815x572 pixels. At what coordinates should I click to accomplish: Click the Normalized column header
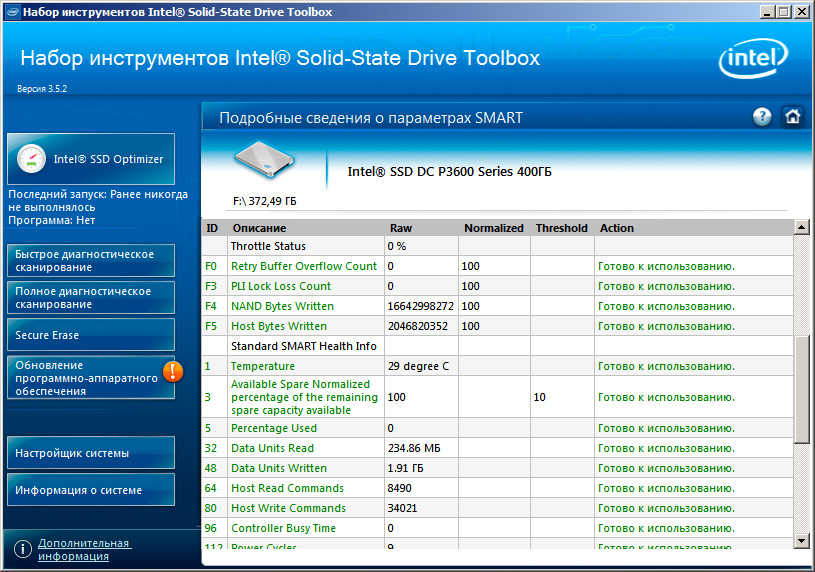(494, 228)
